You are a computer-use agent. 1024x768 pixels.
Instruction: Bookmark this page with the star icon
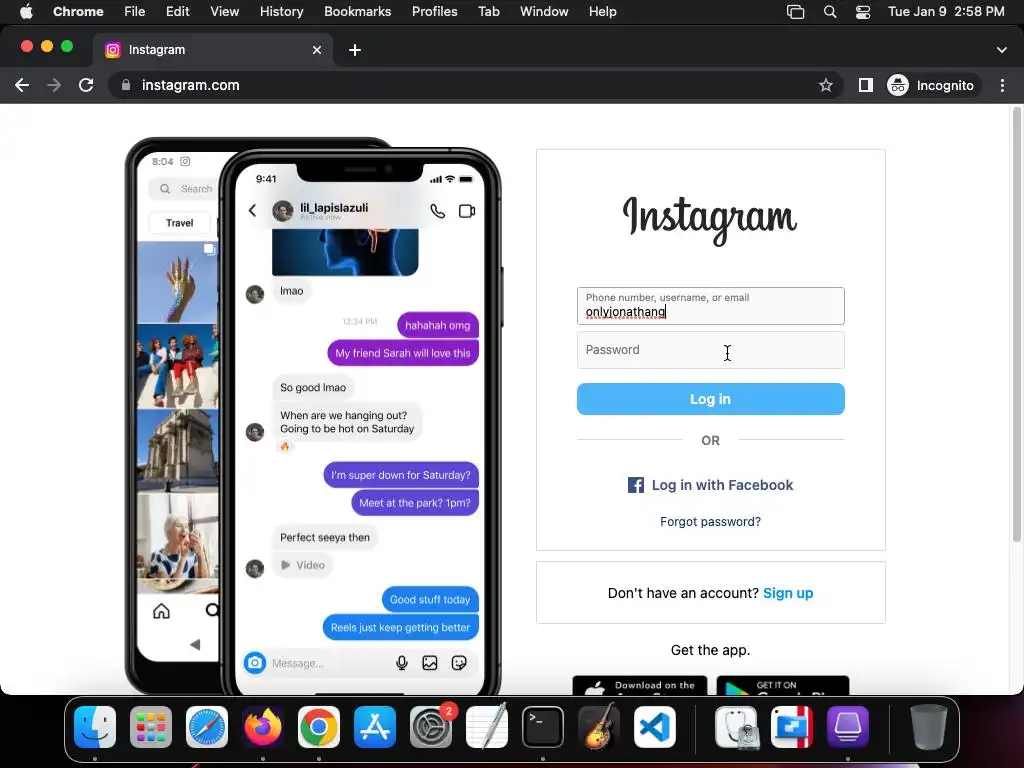(825, 85)
